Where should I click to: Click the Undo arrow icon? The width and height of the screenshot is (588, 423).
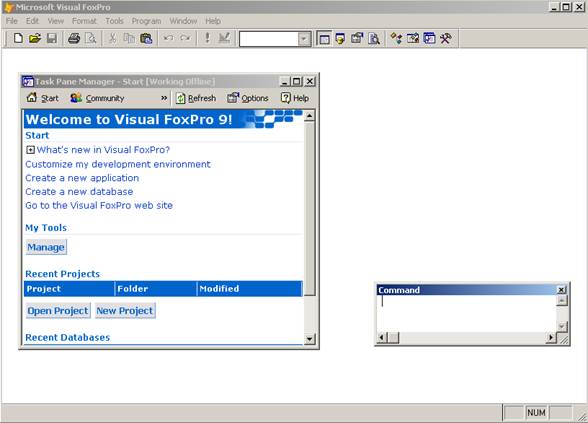pyautogui.click(x=168, y=38)
